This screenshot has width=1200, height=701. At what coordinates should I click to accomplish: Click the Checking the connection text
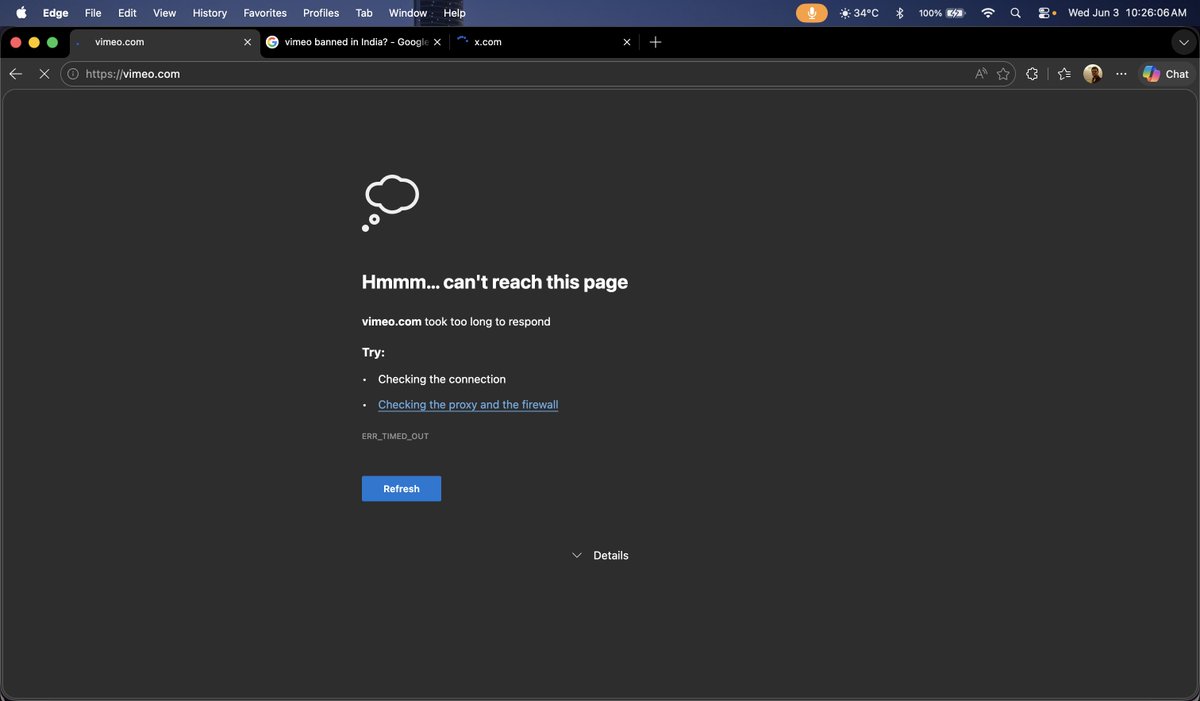point(442,379)
